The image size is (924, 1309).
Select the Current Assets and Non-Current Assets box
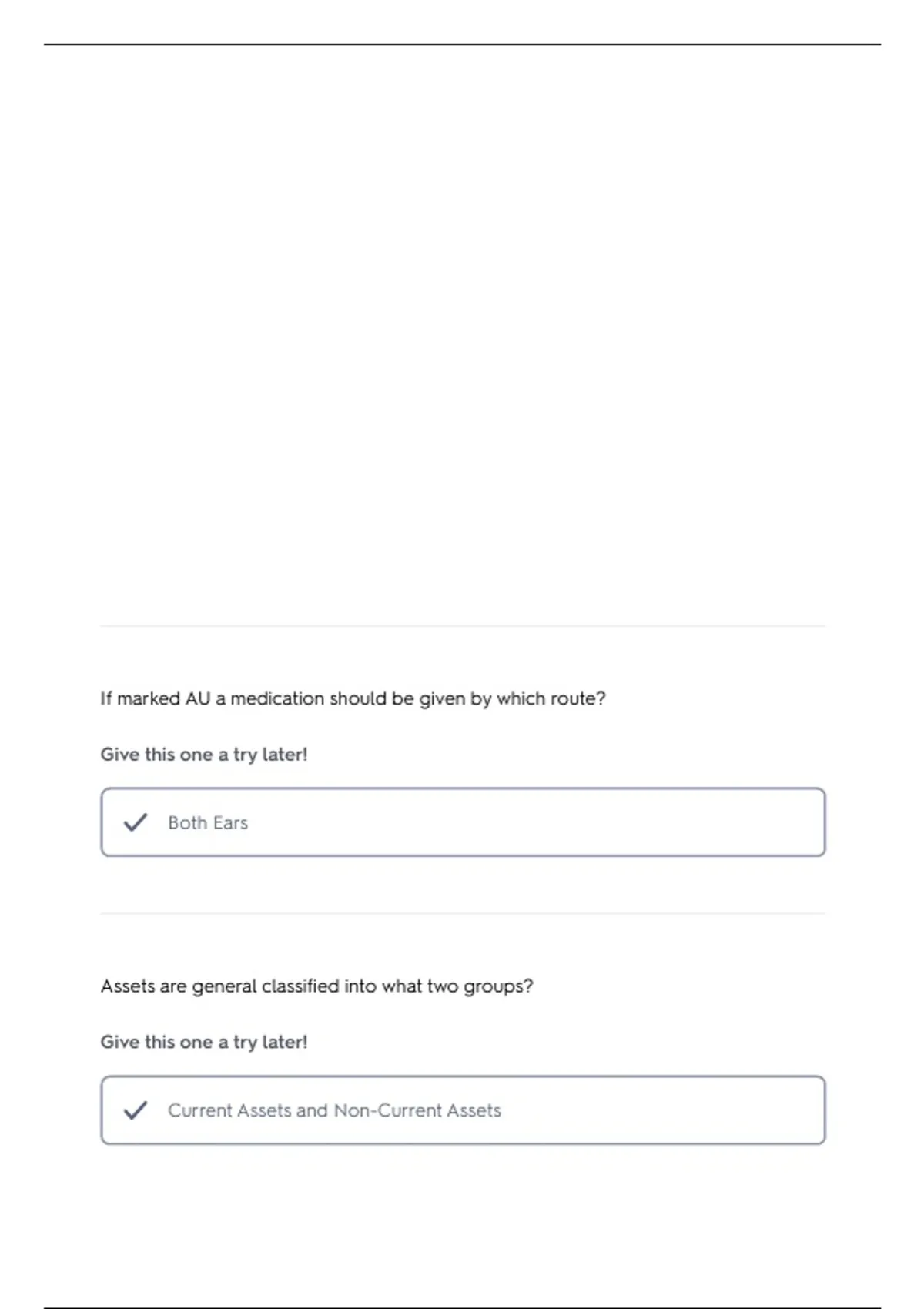pos(463,1110)
